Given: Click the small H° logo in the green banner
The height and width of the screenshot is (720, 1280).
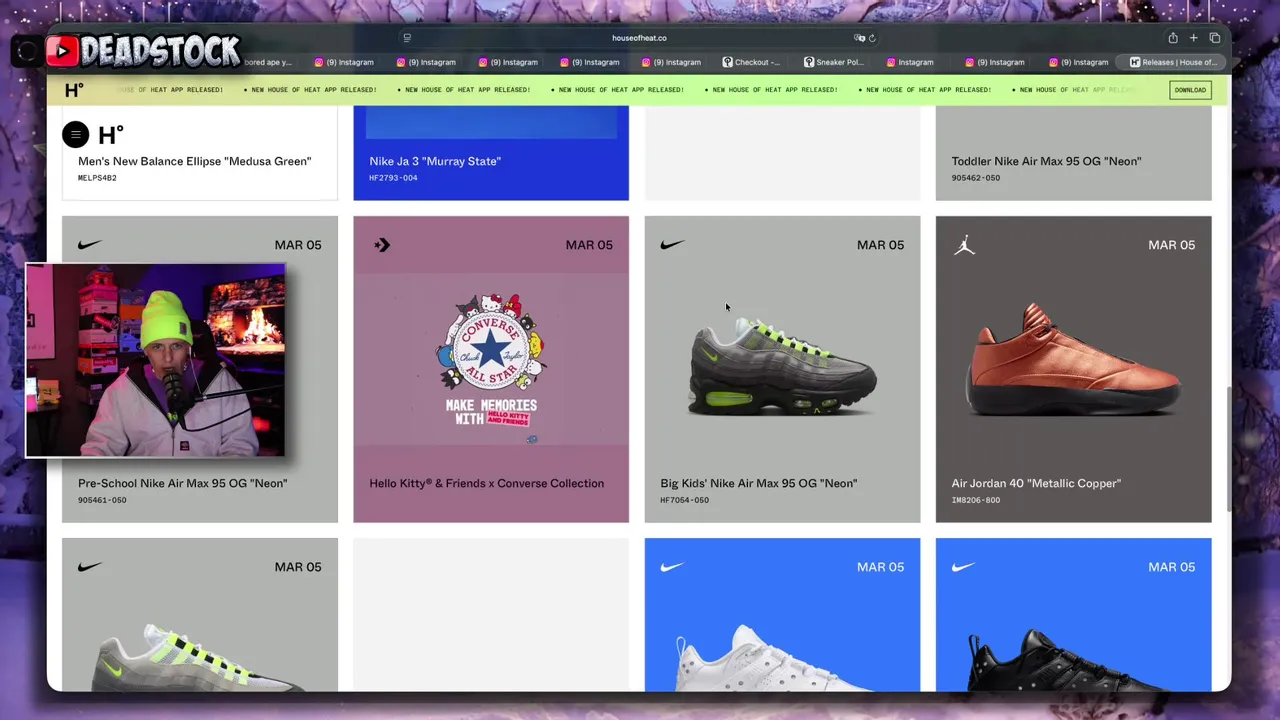Looking at the screenshot, I should (74, 90).
